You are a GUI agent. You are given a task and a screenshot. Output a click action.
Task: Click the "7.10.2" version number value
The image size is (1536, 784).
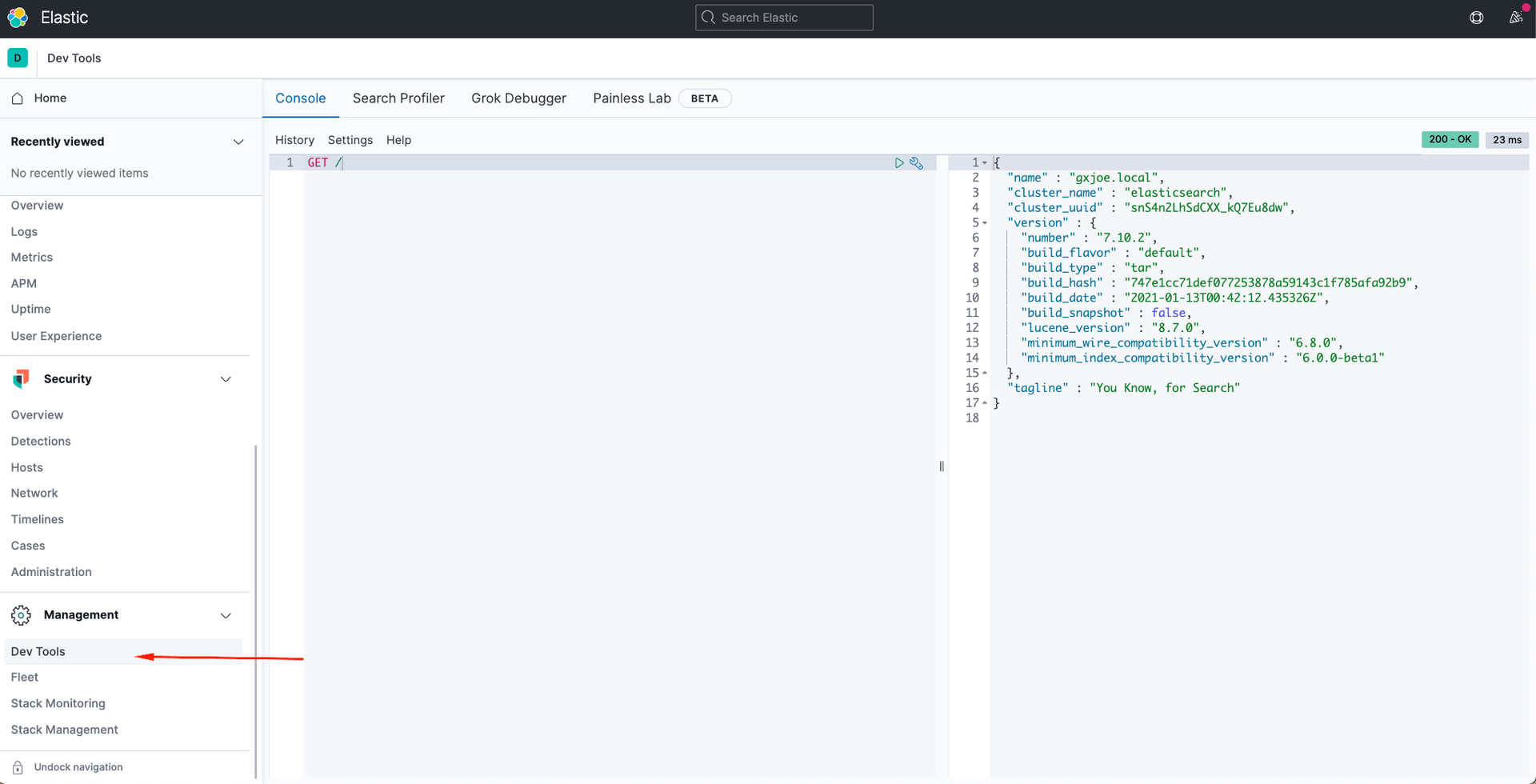1123,238
